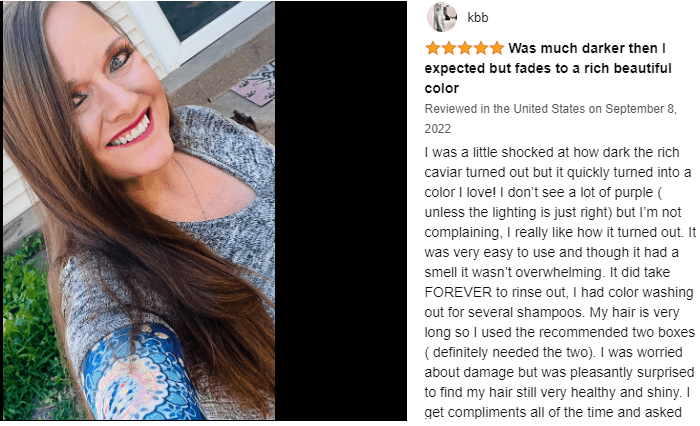
Task: Click the 'Reviewed in the United States' date line
Action: [x=550, y=118]
